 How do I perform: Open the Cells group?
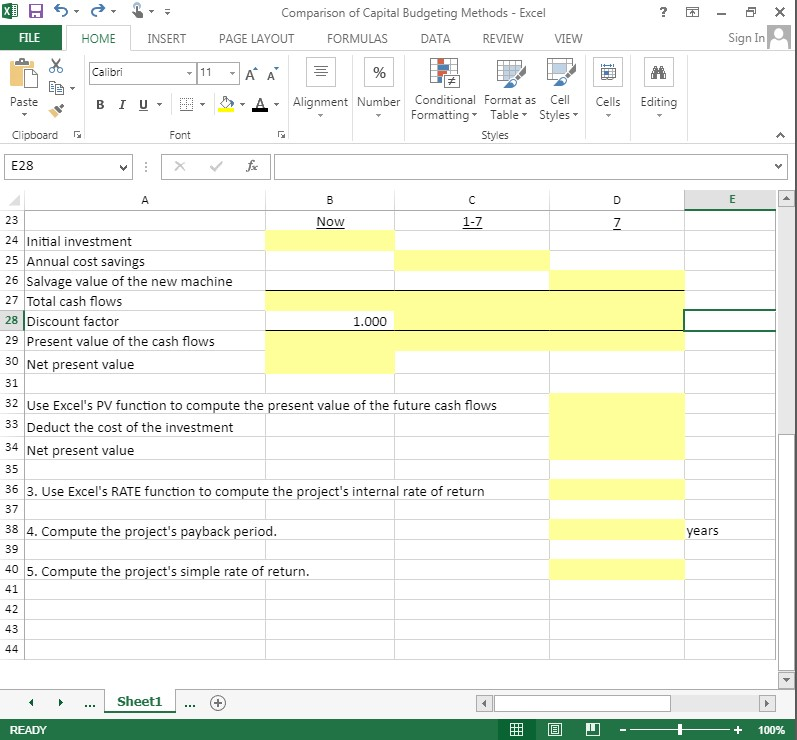pos(608,88)
